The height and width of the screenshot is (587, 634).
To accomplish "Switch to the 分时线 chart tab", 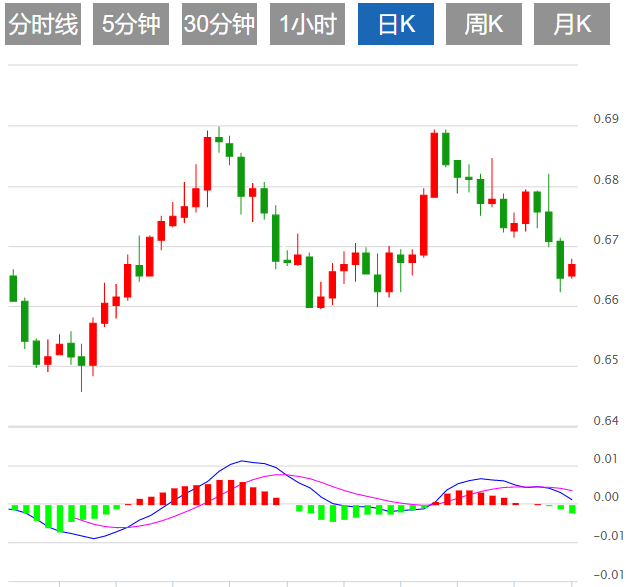I will 43,24.
